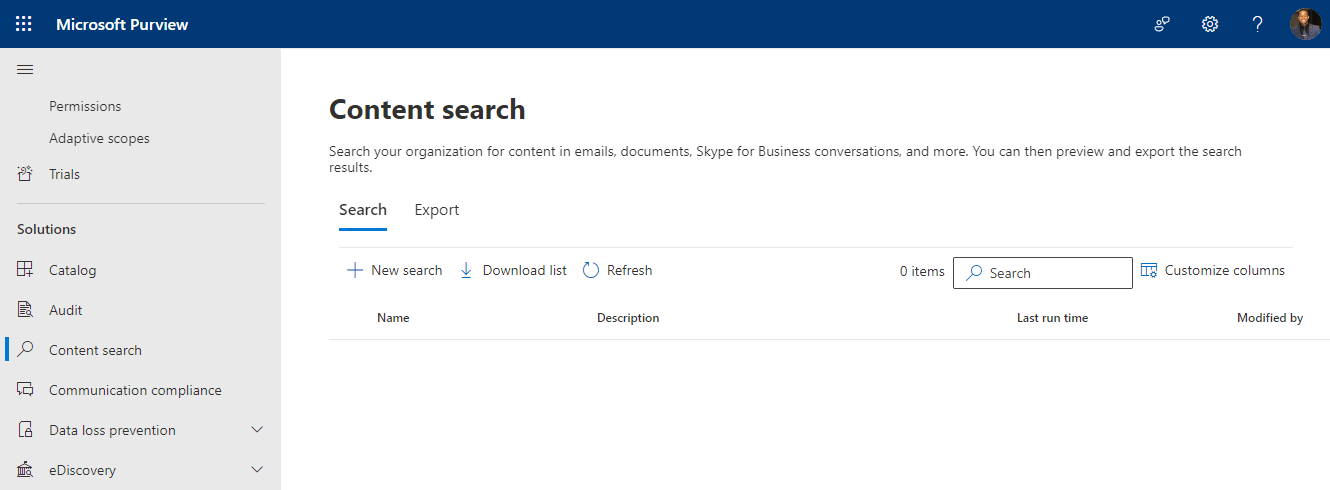Click the Refresh circular arrow icon

[x=590, y=270]
